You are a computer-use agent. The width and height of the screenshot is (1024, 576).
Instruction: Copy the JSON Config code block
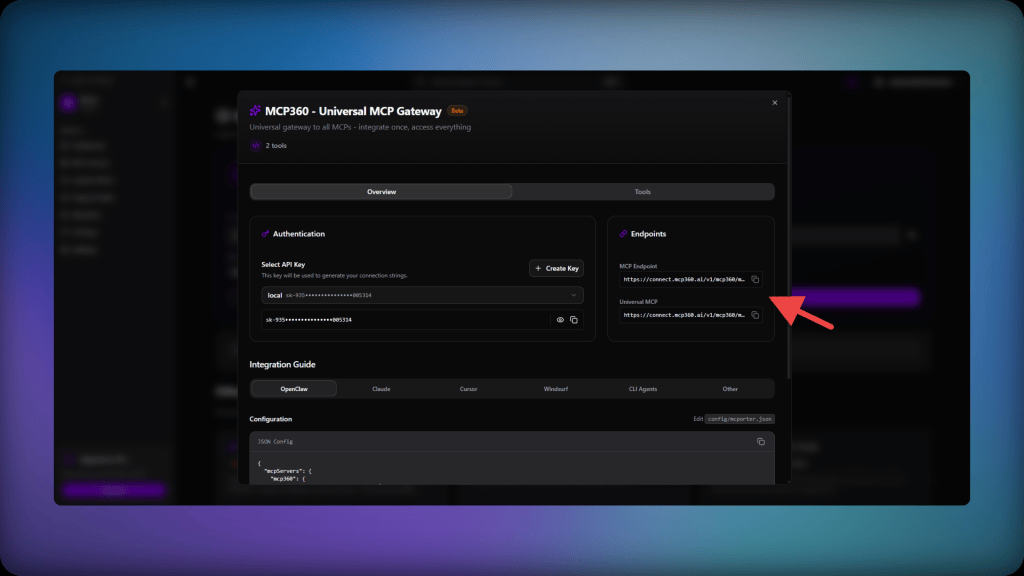pos(761,441)
